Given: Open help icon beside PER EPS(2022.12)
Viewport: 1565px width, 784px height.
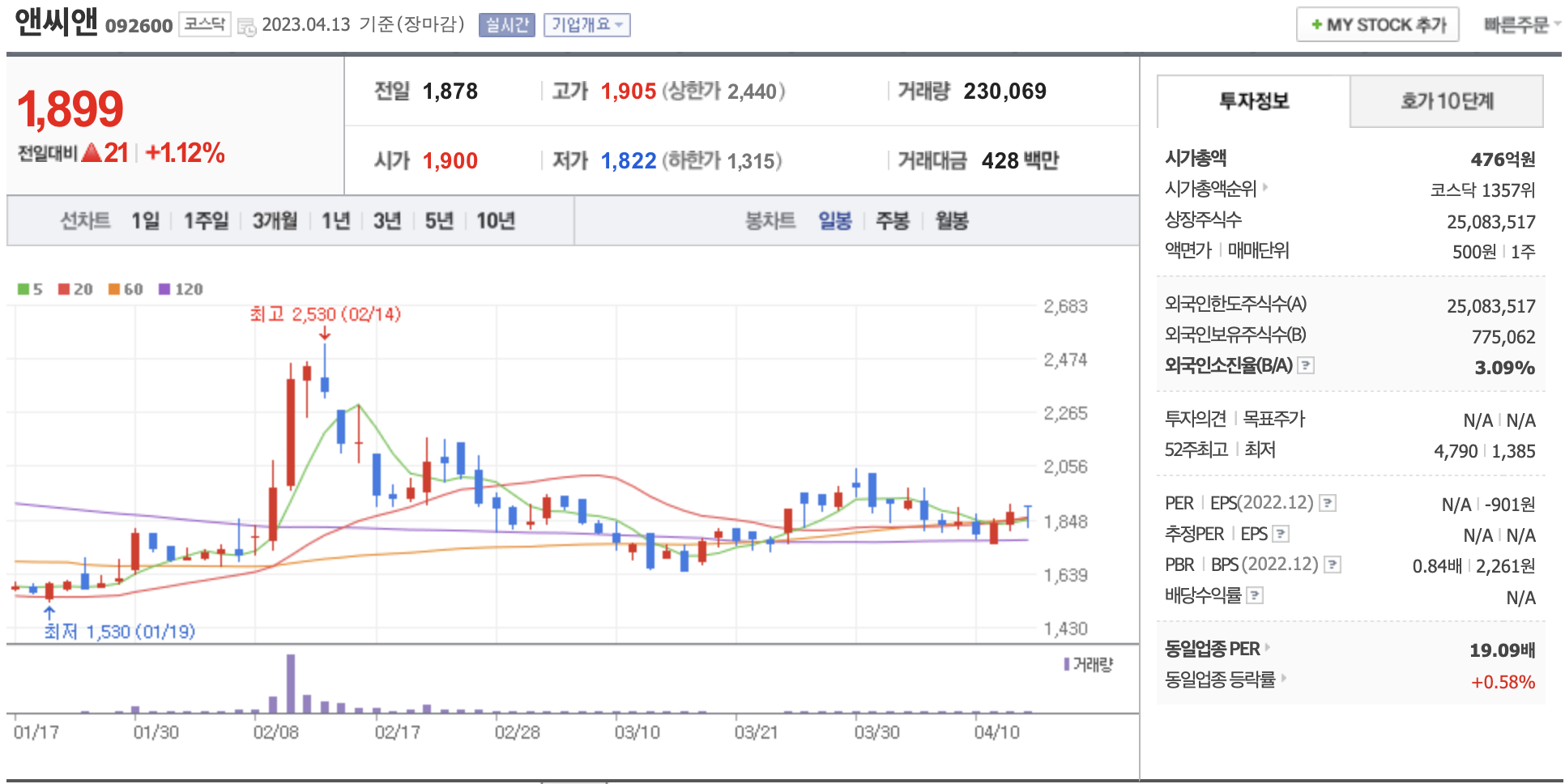Looking at the screenshot, I should click(1328, 504).
